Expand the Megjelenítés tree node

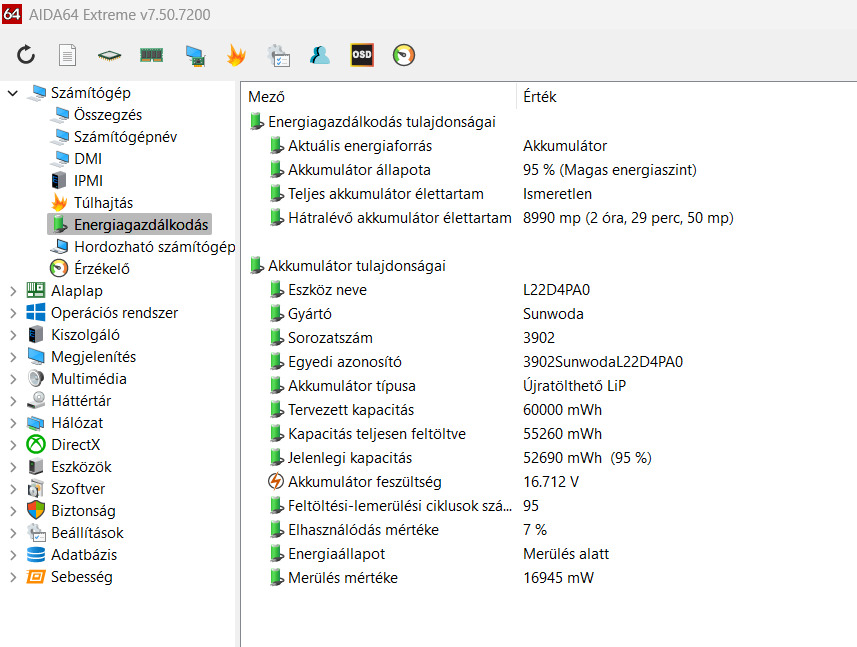pyautogui.click(x=13, y=357)
